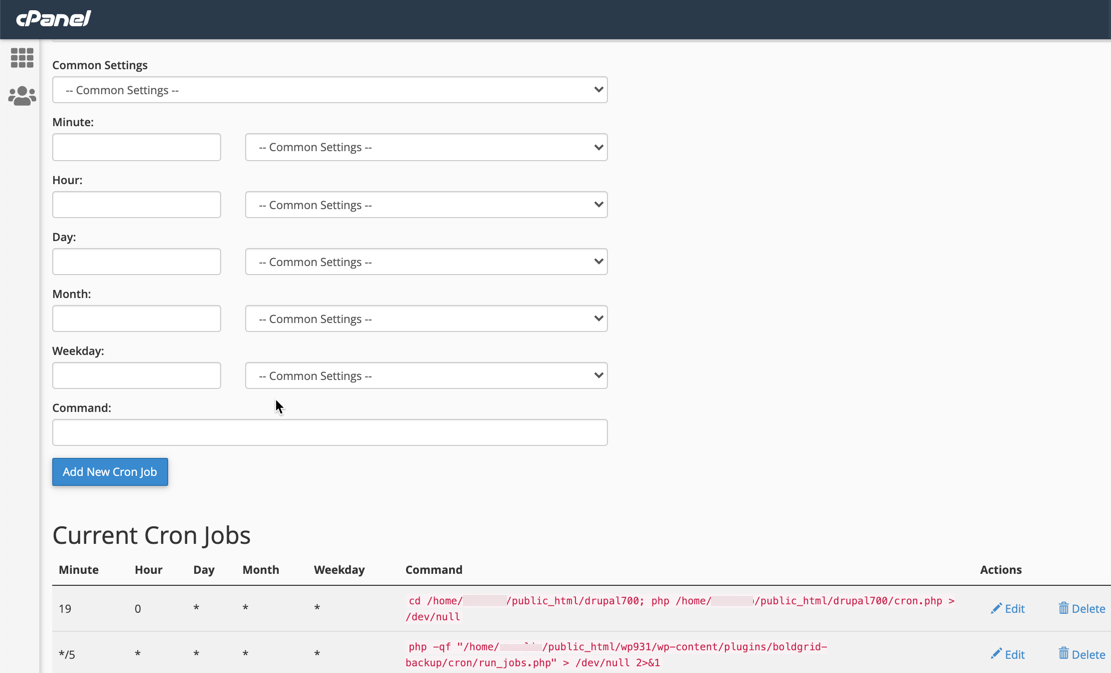Open the Hour common settings dropdown
This screenshot has height=673, width=1111.
point(426,204)
